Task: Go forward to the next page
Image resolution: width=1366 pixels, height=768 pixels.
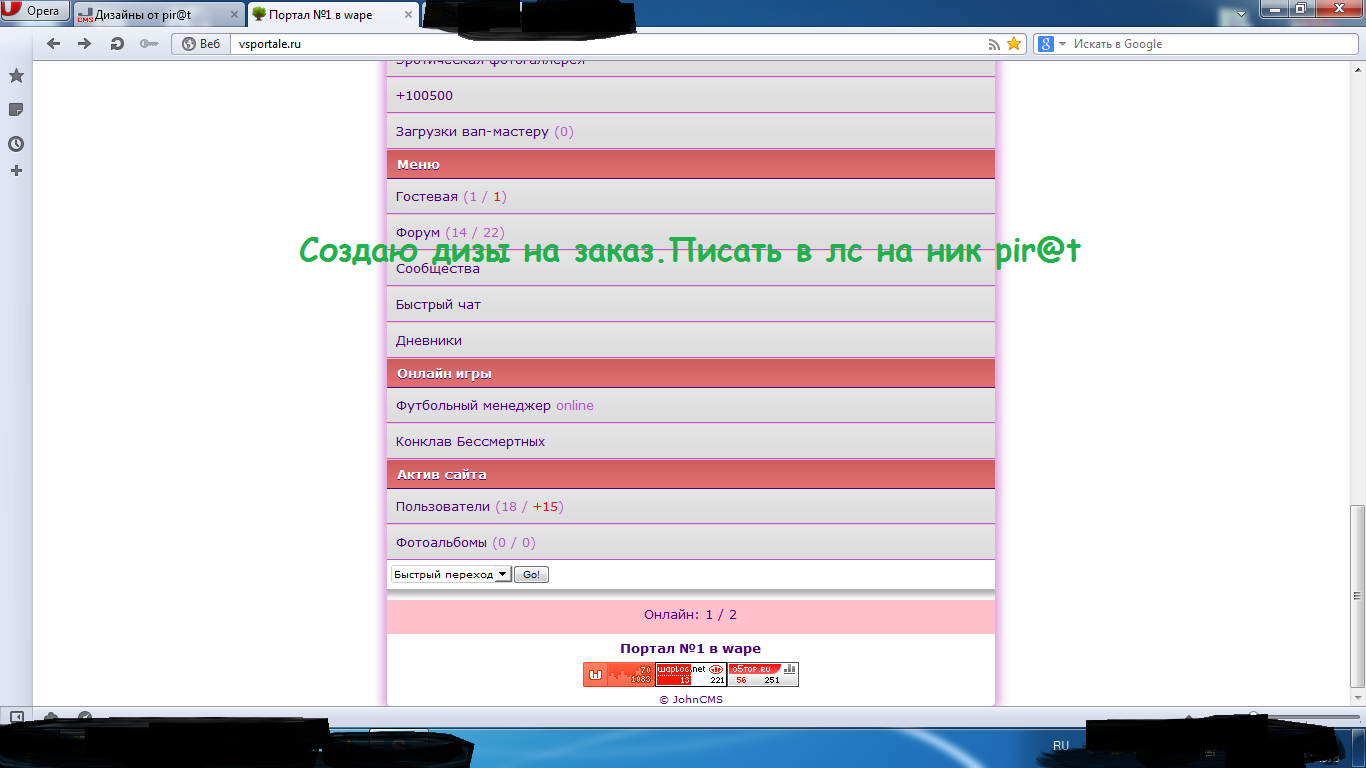Action: (x=85, y=44)
